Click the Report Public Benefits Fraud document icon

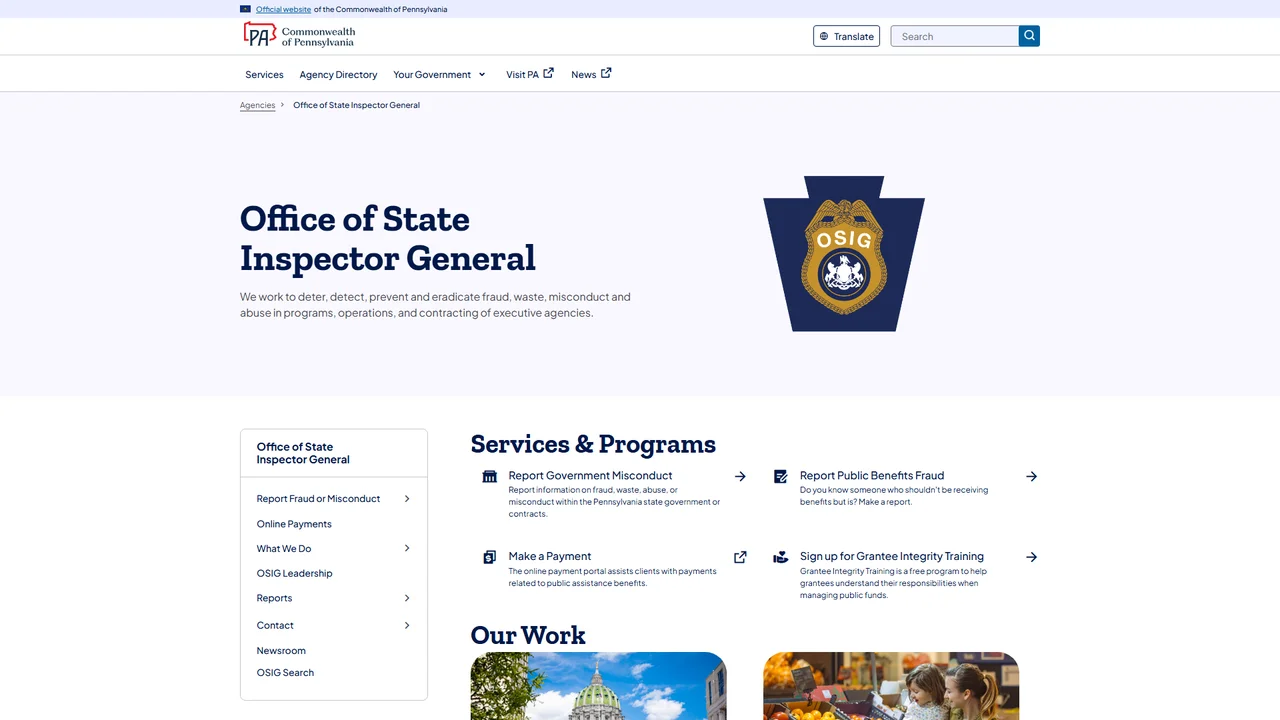point(780,476)
